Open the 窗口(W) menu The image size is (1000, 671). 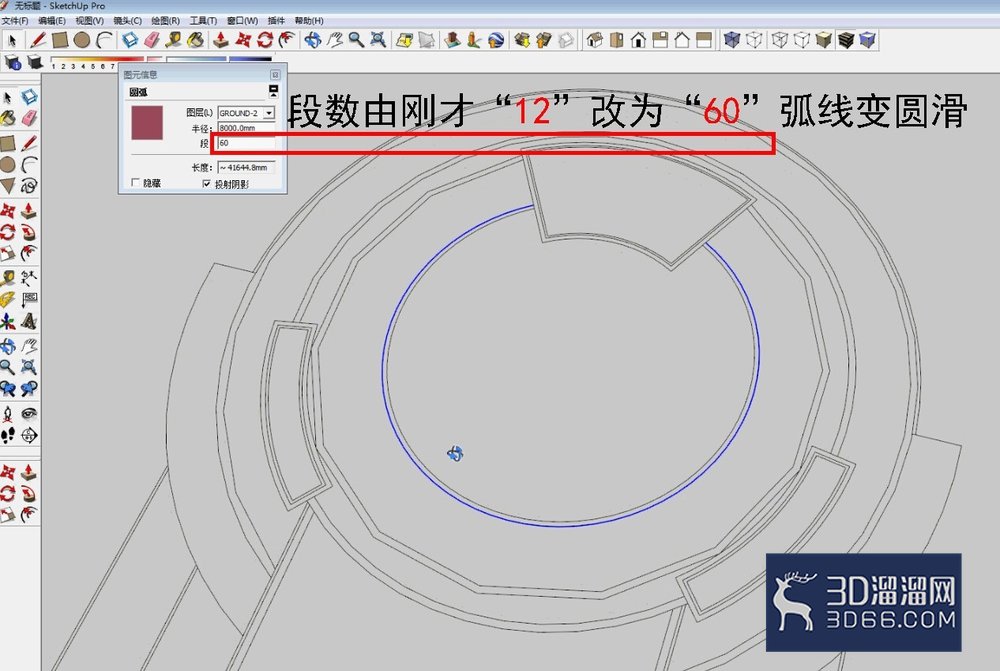[x=242, y=20]
